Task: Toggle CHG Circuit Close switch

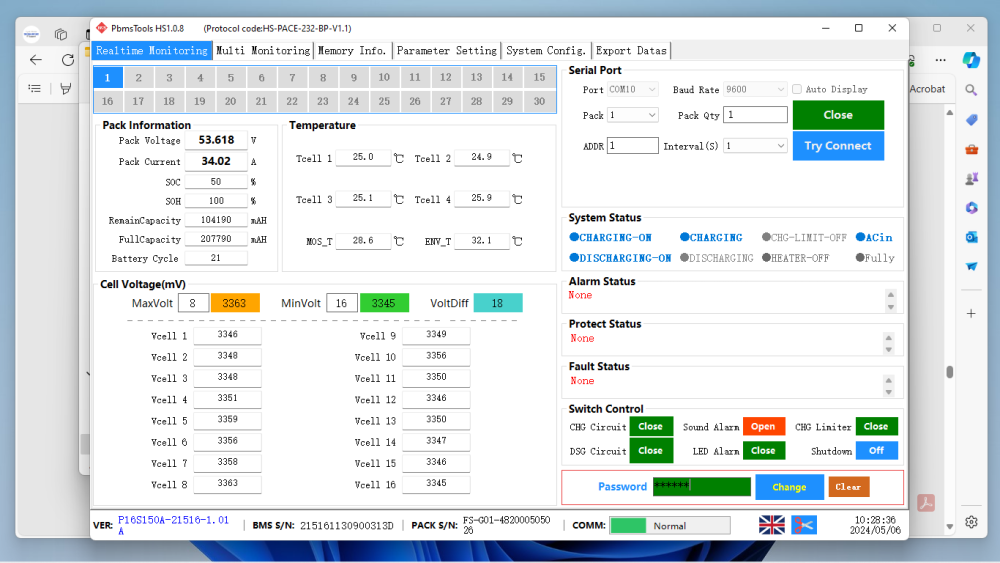Action: 651,427
